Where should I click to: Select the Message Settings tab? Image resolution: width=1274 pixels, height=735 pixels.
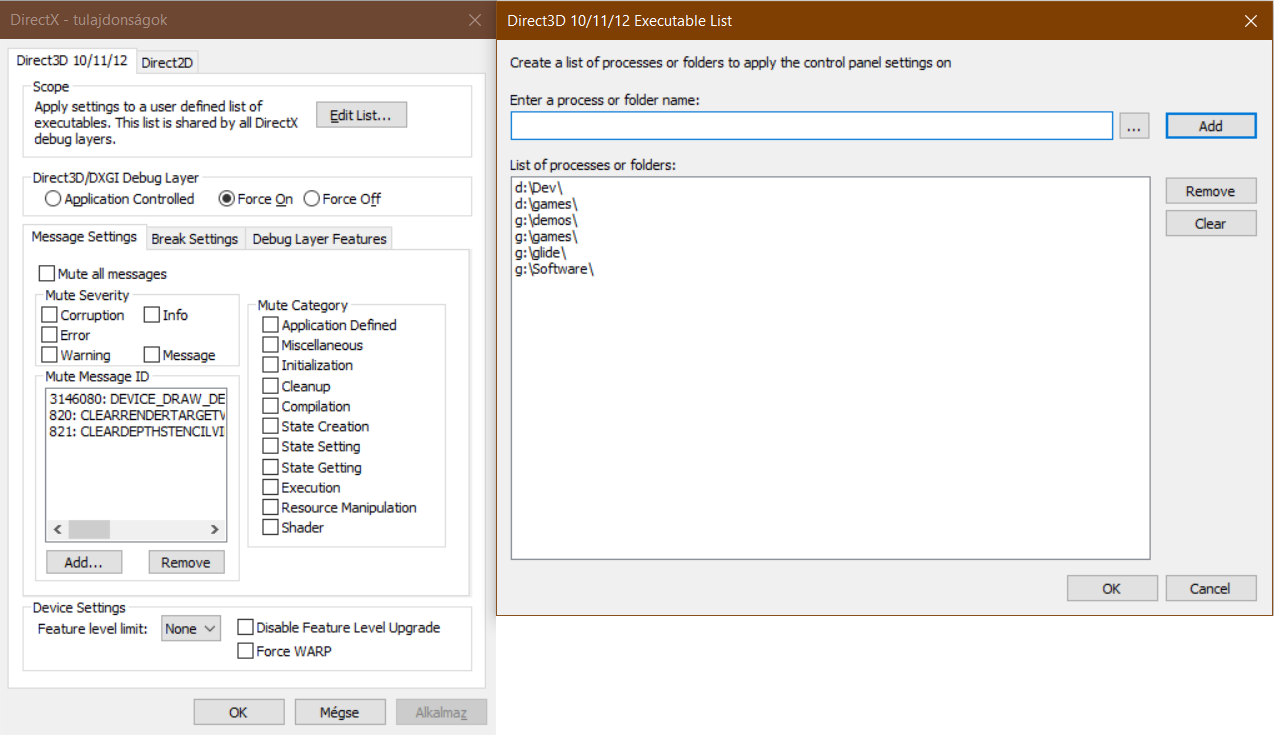tap(84, 237)
